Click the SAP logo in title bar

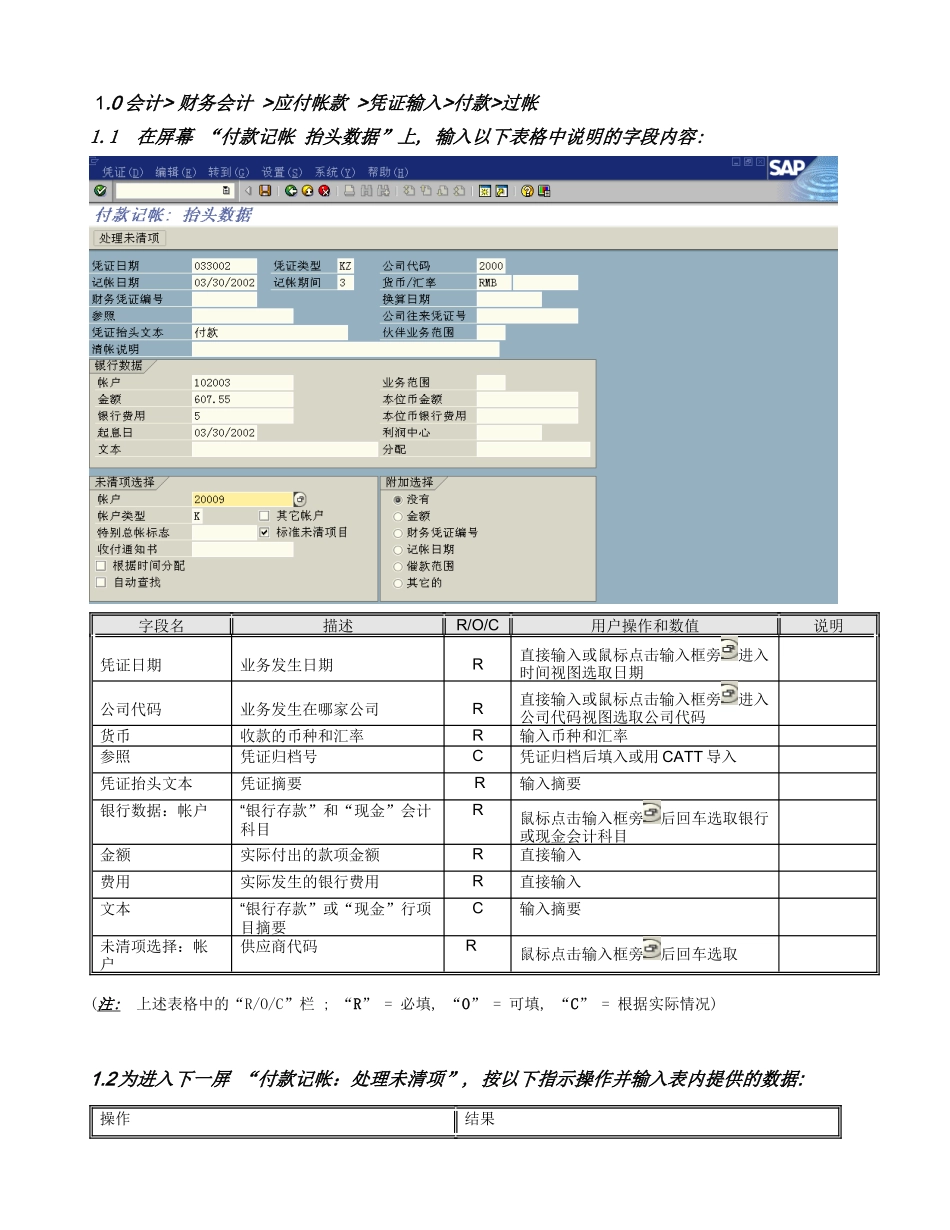(788, 169)
